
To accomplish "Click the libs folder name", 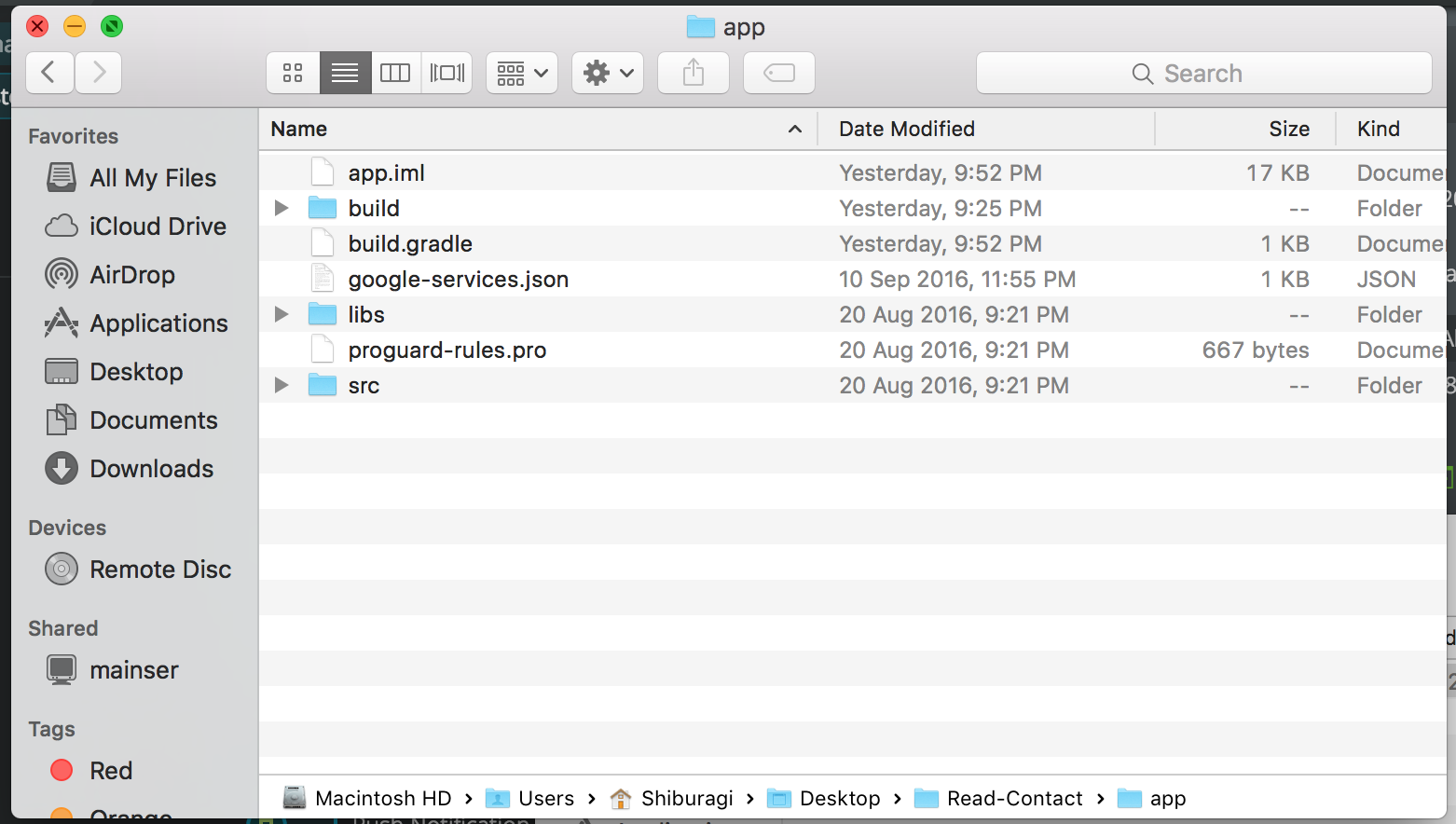I will point(366,315).
